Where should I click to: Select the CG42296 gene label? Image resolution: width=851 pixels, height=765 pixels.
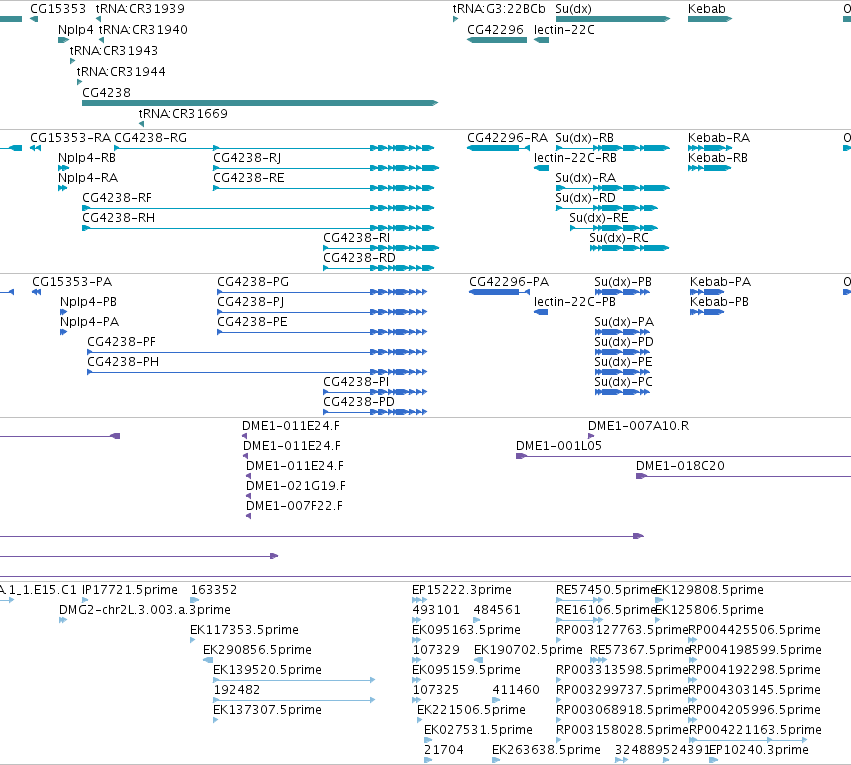point(496,30)
